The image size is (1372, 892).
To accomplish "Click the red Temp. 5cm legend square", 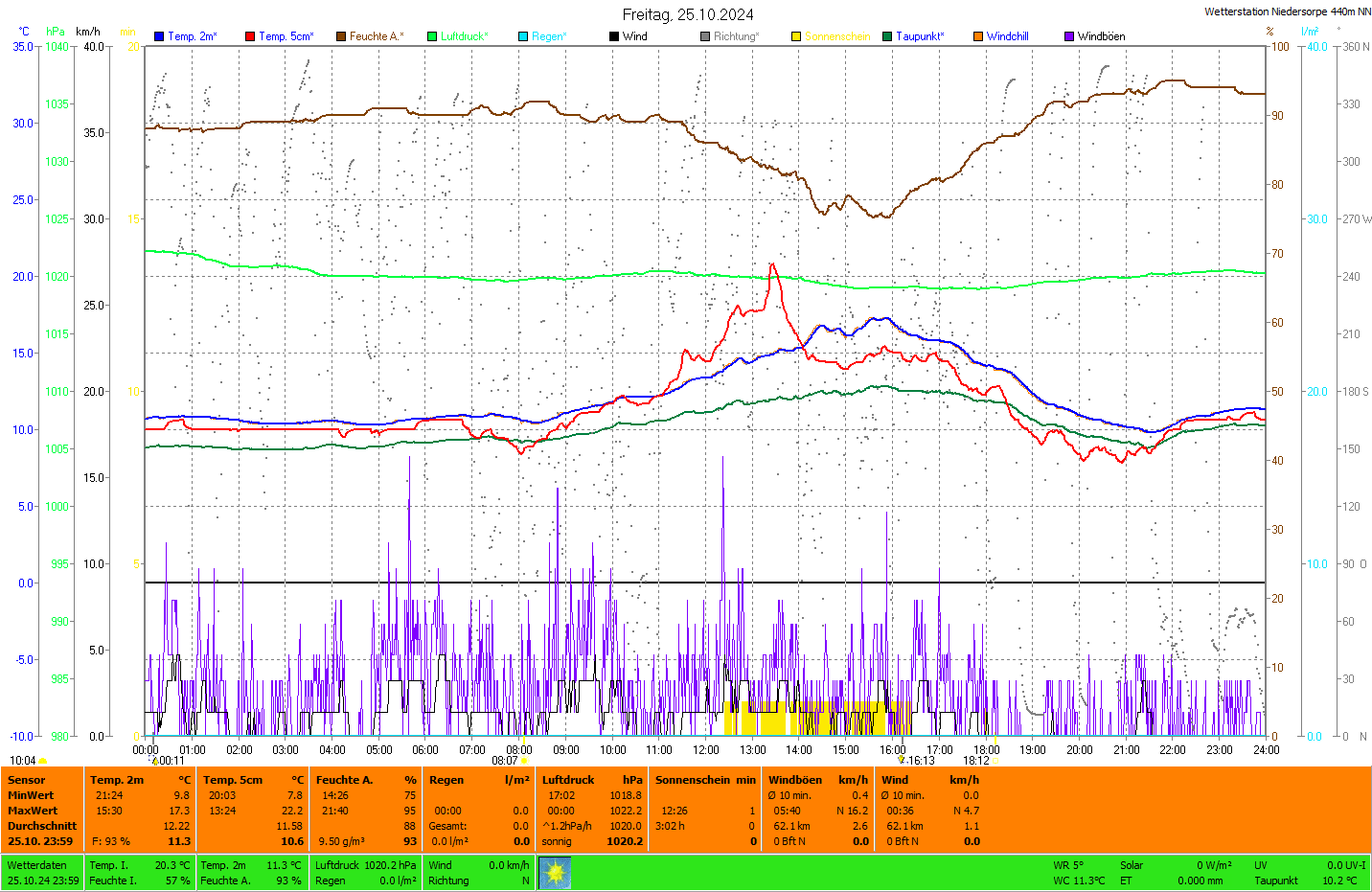I will point(250,36).
